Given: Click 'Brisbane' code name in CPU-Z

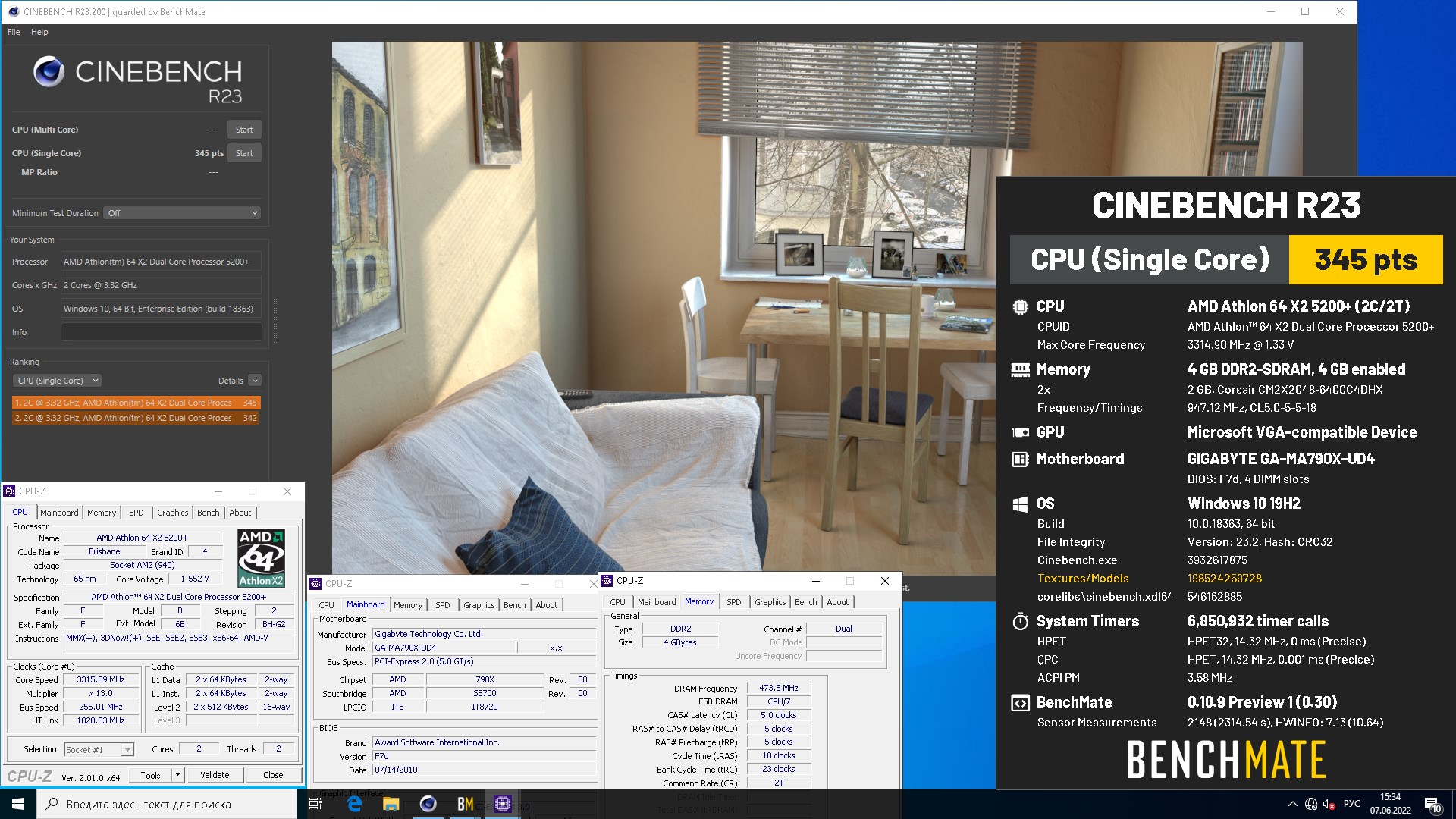Looking at the screenshot, I should click(x=105, y=551).
